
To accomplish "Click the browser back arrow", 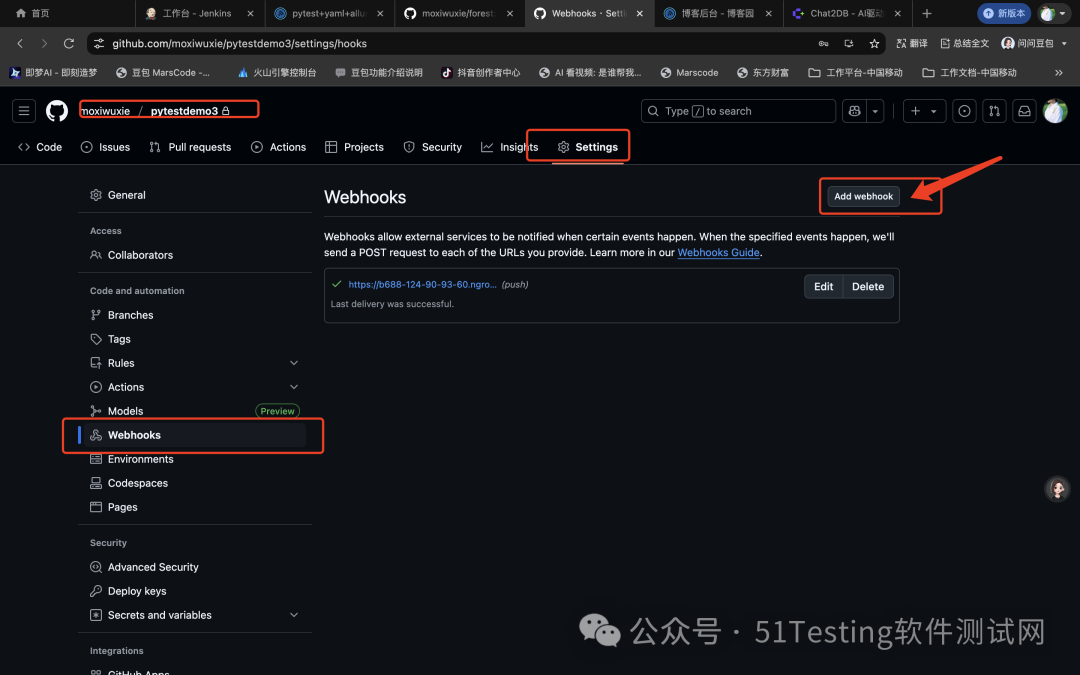I will point(20,43).
